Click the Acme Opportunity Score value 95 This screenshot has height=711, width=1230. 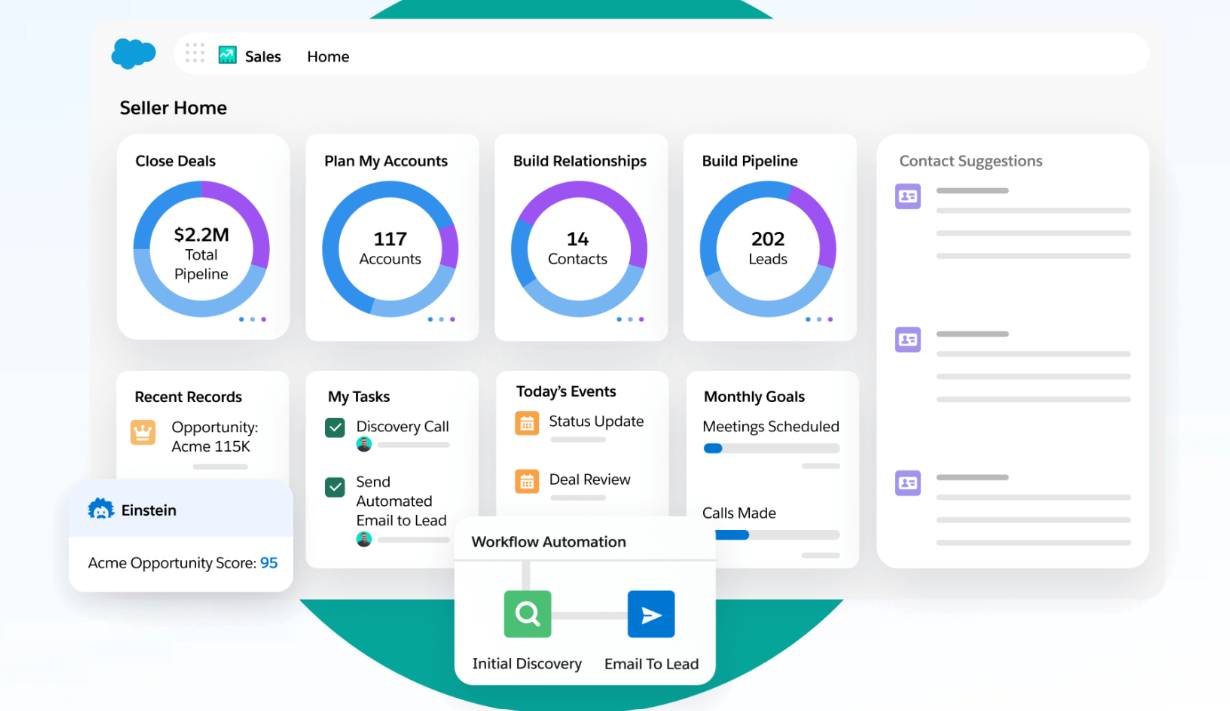coord(269,563)
